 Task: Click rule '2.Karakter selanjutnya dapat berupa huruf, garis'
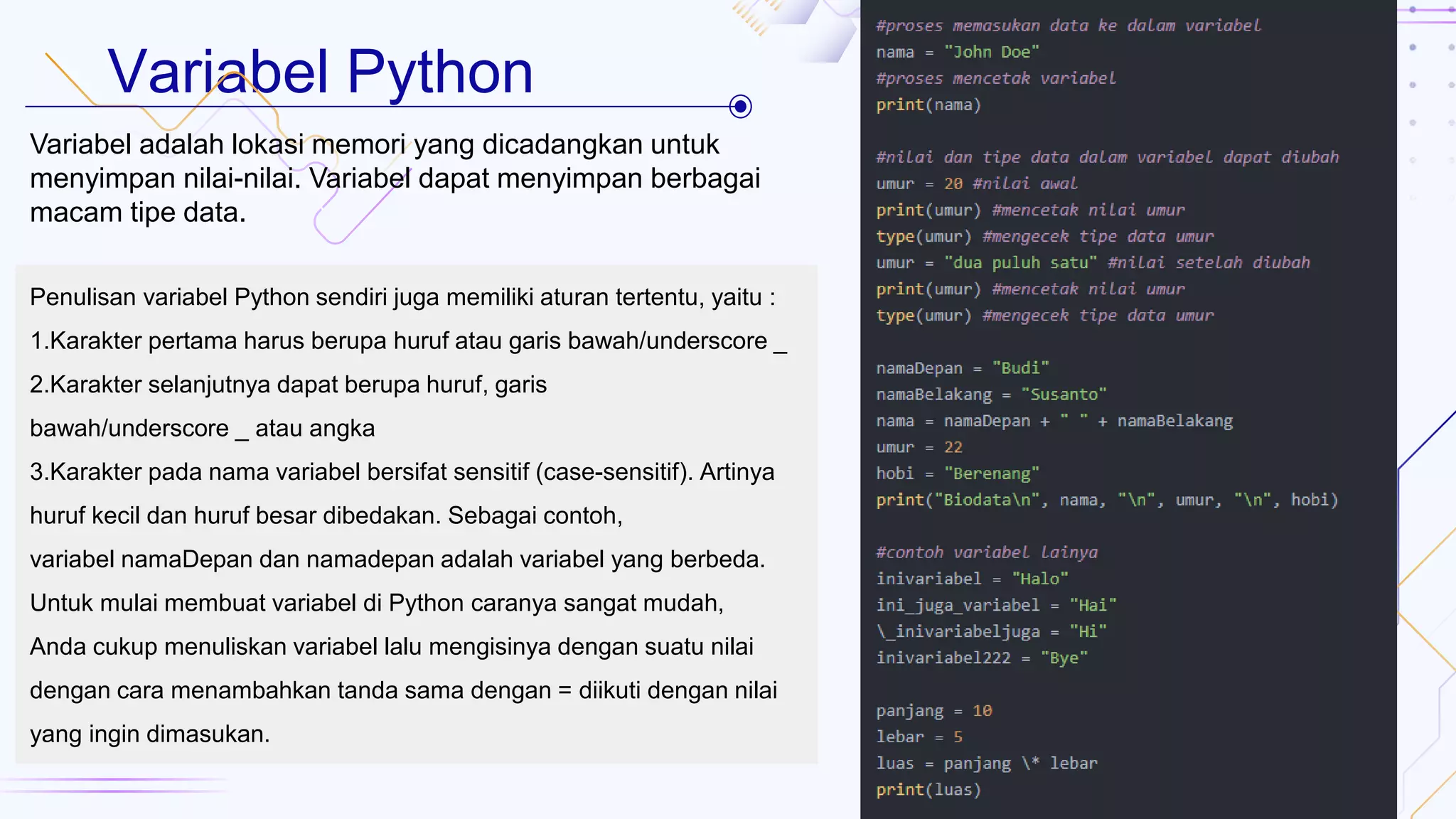pos(289,385)
